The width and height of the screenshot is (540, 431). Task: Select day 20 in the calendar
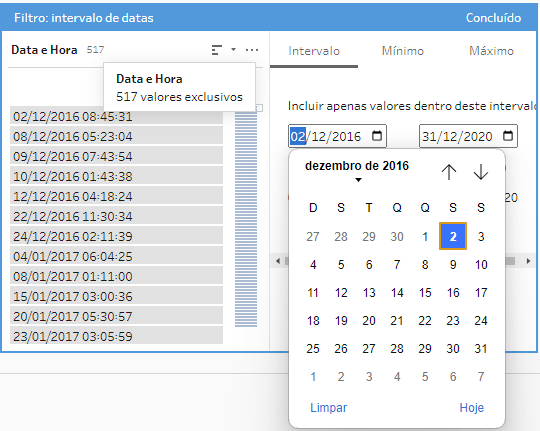click(369, 320)
